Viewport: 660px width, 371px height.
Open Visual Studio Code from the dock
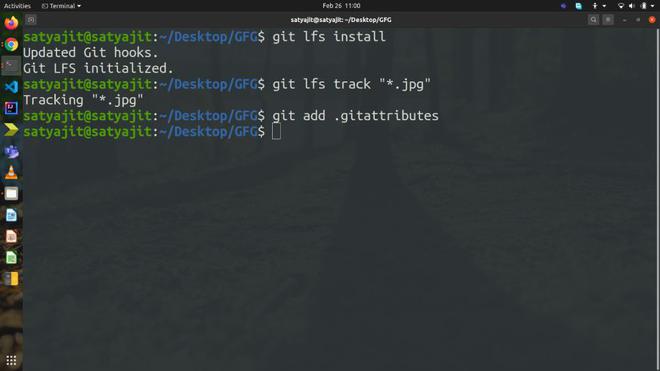(x=11, y=87)
